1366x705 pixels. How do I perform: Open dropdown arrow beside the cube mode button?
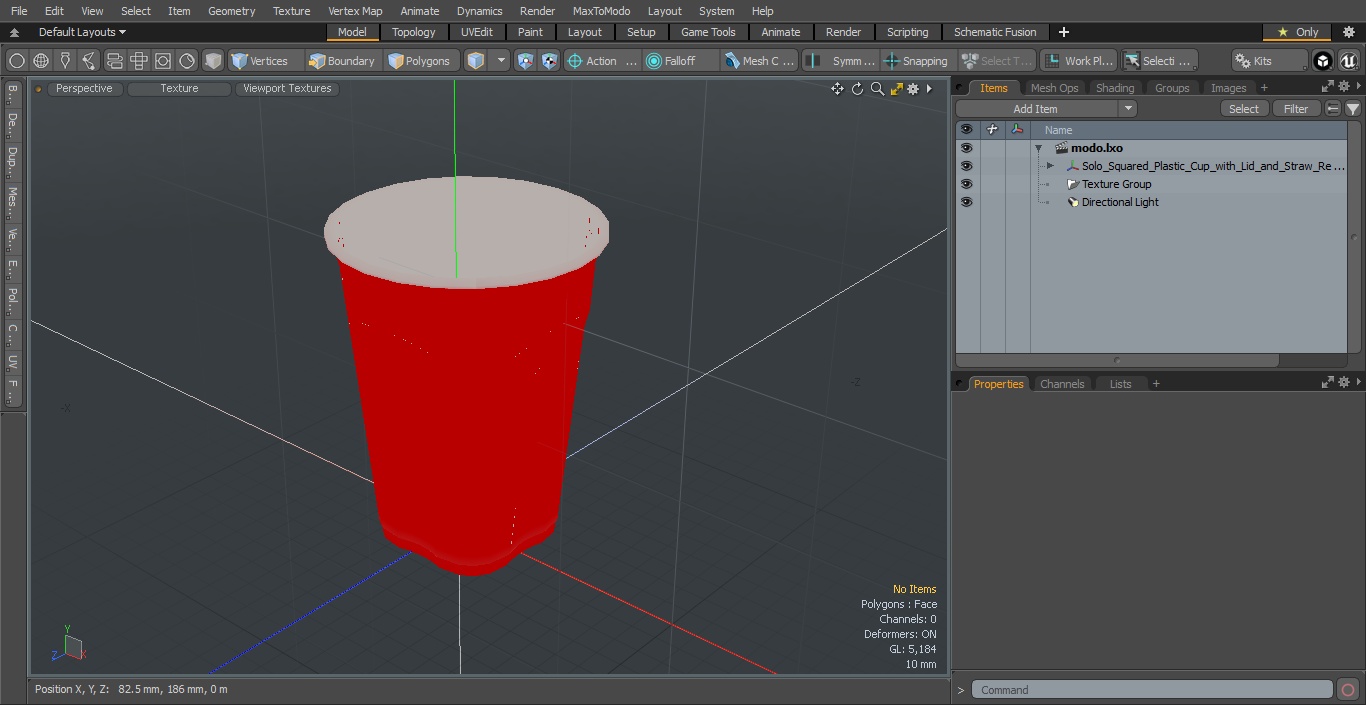[x=501, y=61]
